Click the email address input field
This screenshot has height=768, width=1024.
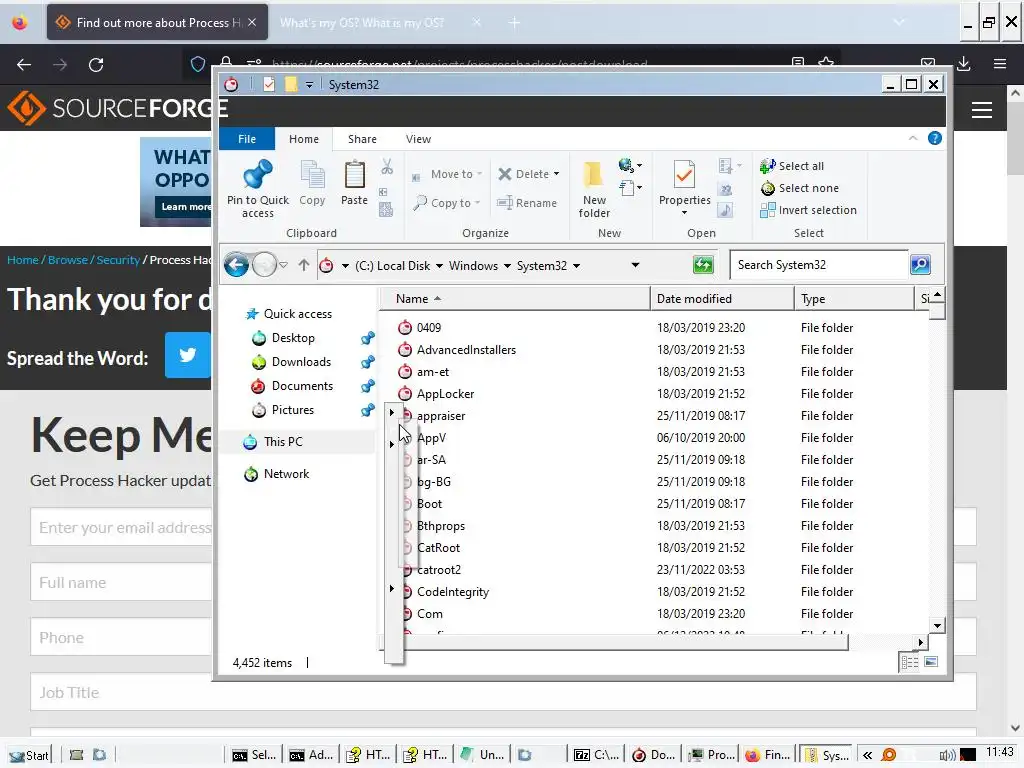tap(121, 527)
